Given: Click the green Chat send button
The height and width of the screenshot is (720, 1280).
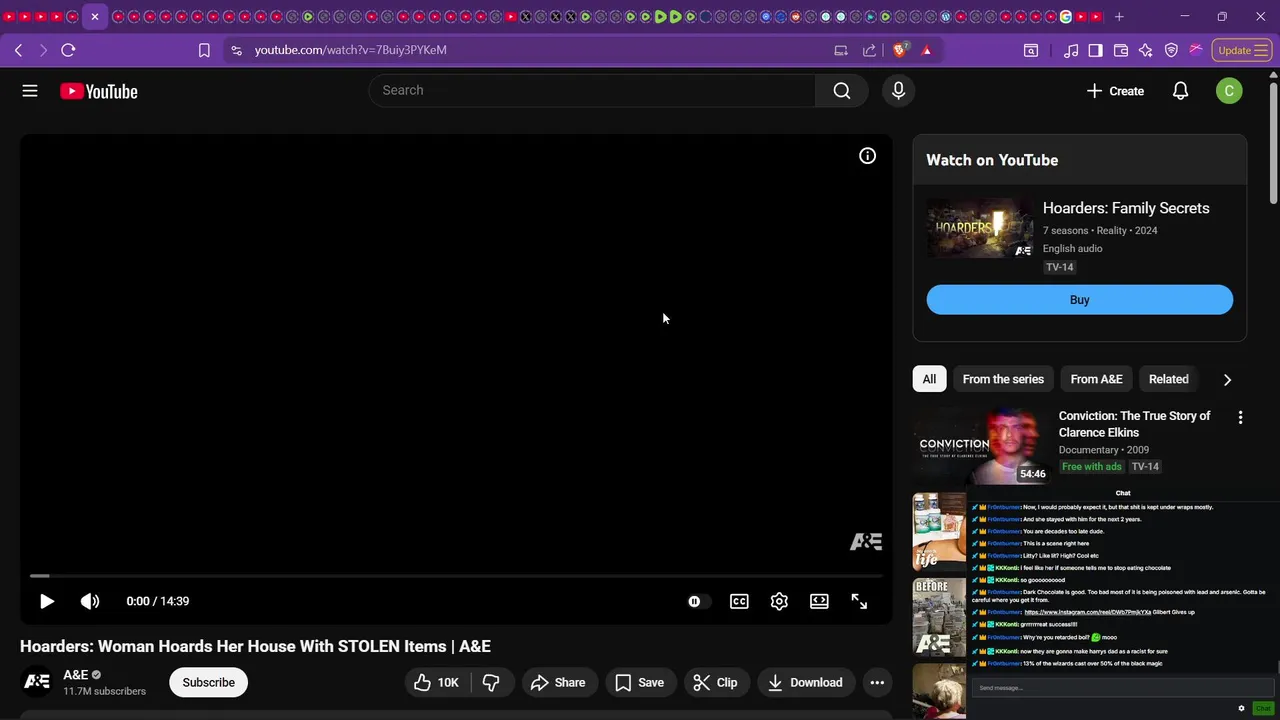Looking at the screenshot, I should 1263,708.
